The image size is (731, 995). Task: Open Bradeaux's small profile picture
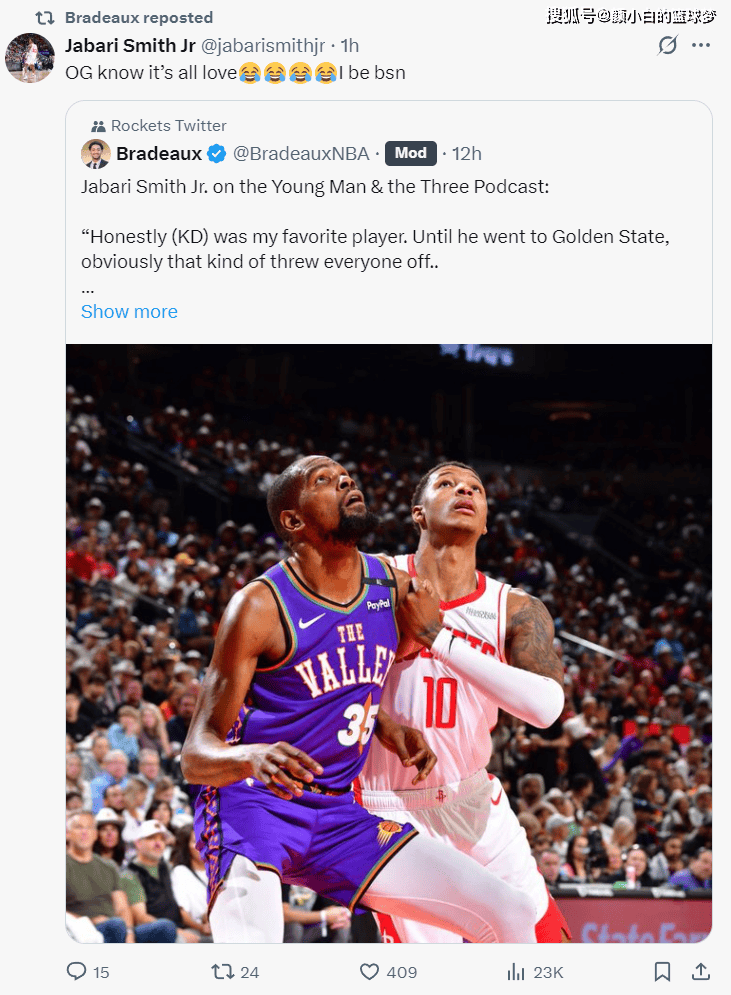click(x=96, y=154)
